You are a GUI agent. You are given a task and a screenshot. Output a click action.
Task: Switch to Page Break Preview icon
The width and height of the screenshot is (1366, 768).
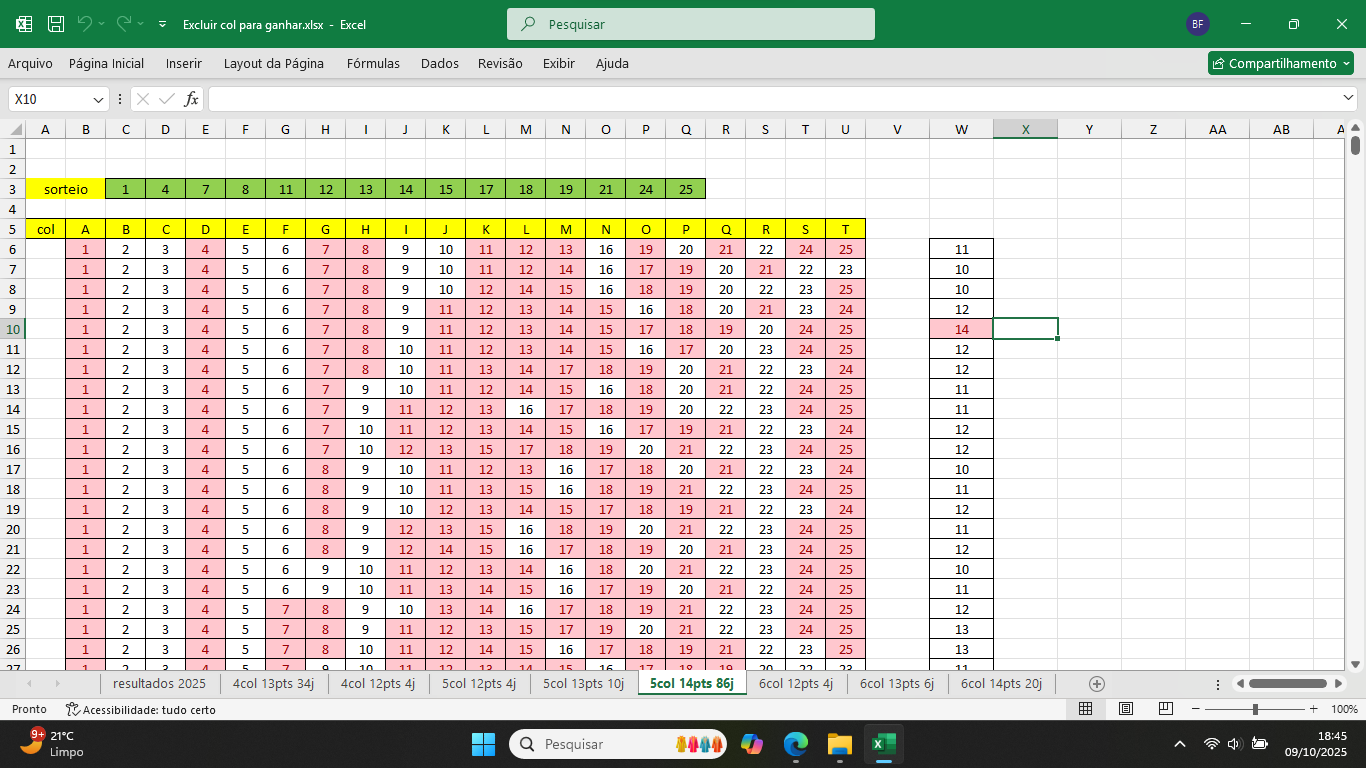pyautogui.click(x=1165, y=709)
